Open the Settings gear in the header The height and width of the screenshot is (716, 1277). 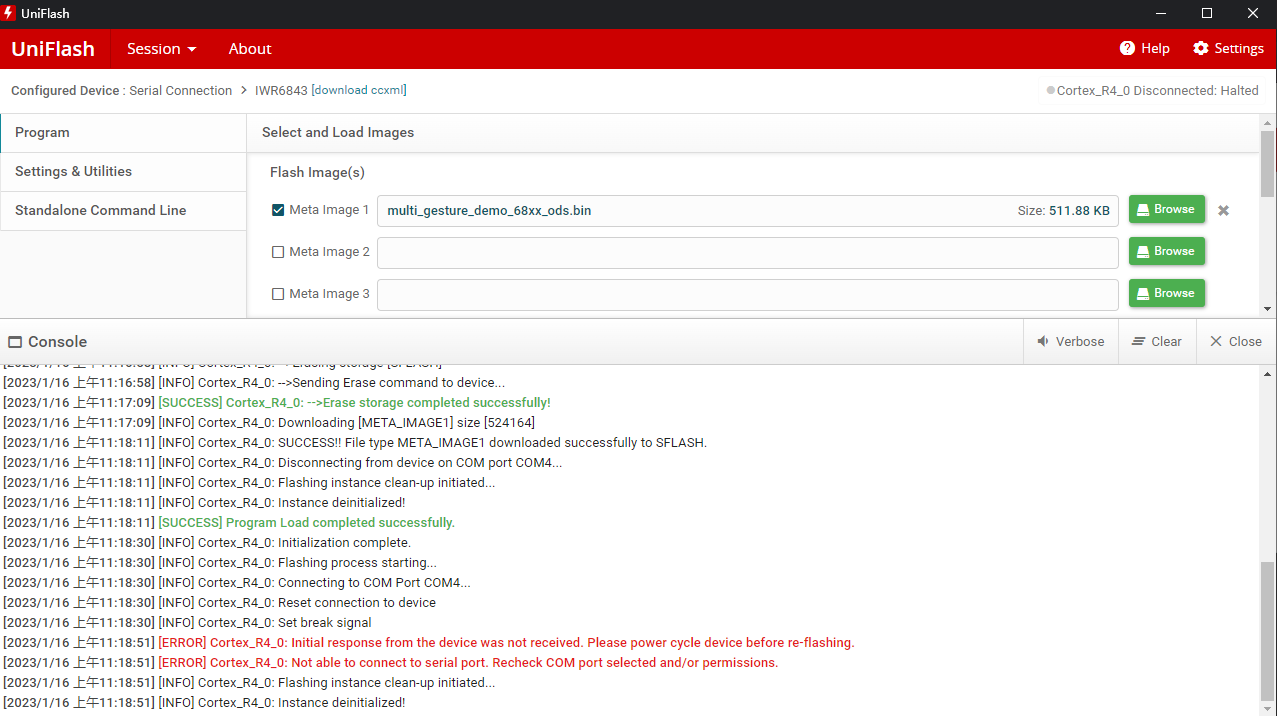pos(1228,48)
